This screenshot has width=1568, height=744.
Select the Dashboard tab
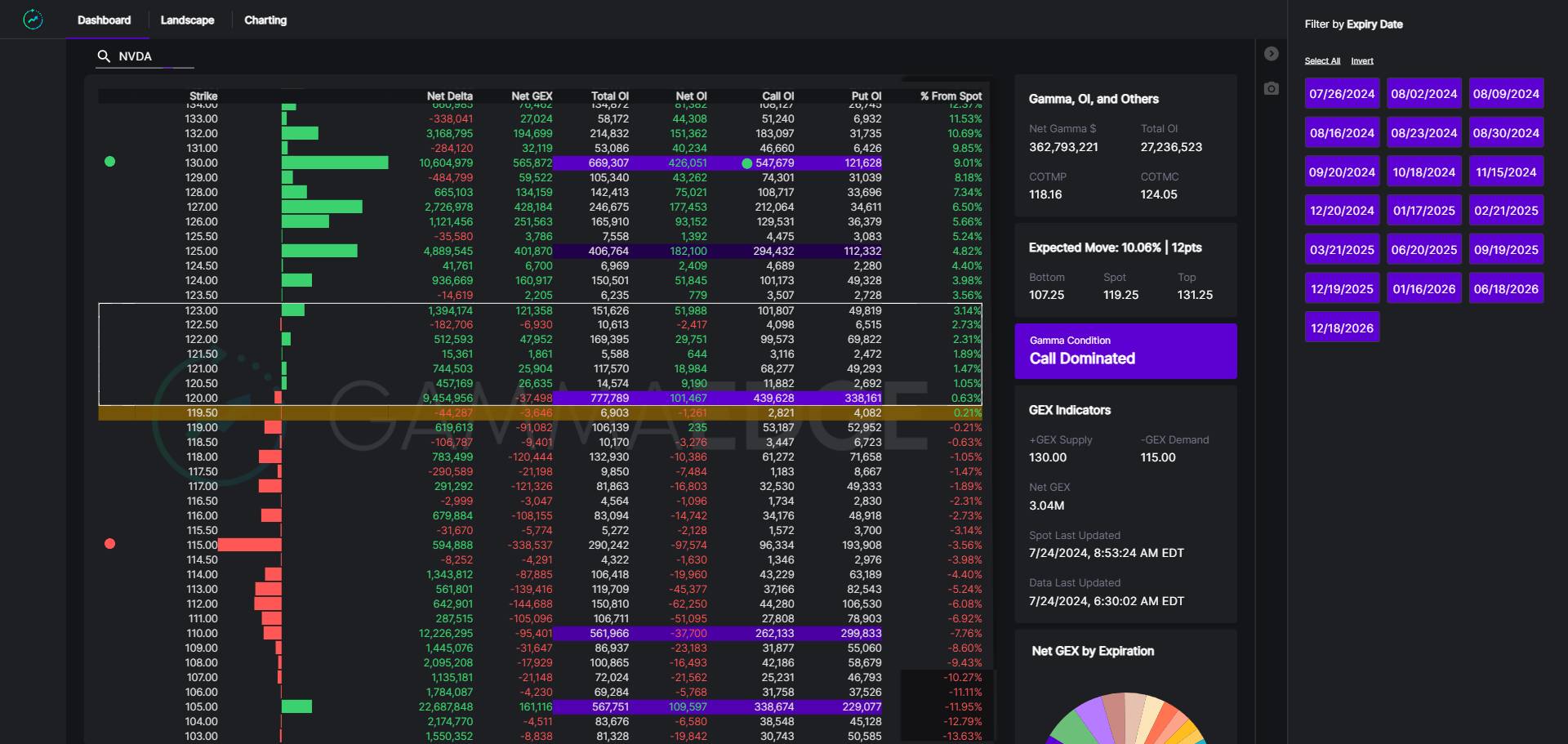point(104,20)
